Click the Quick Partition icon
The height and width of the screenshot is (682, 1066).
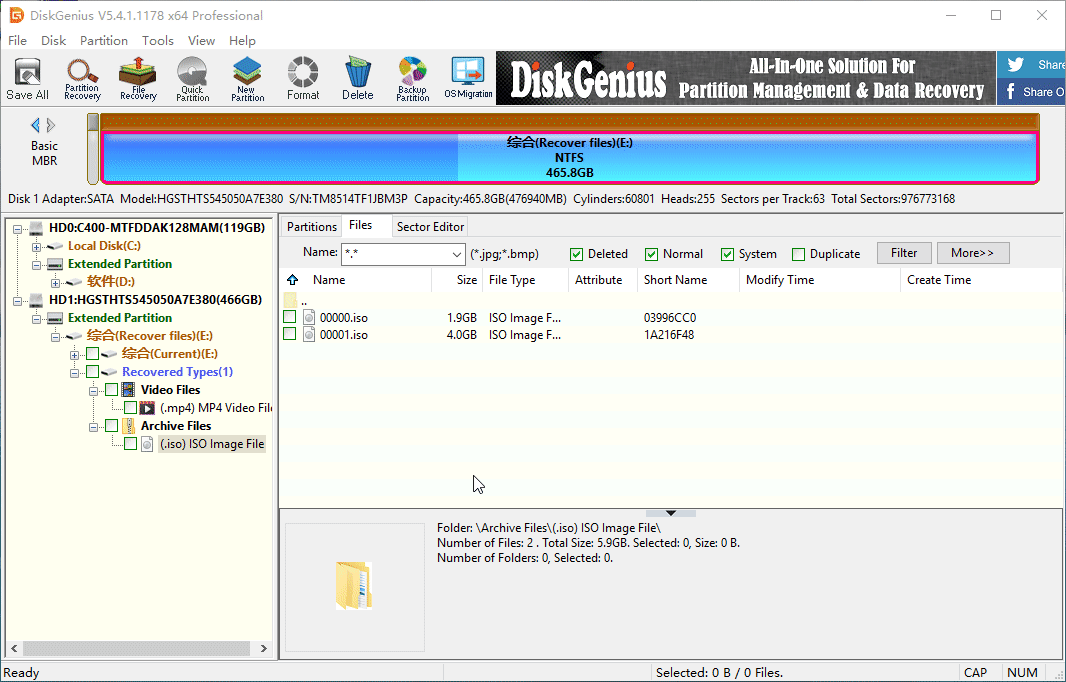pyautogui.click(x=193, y=78)
